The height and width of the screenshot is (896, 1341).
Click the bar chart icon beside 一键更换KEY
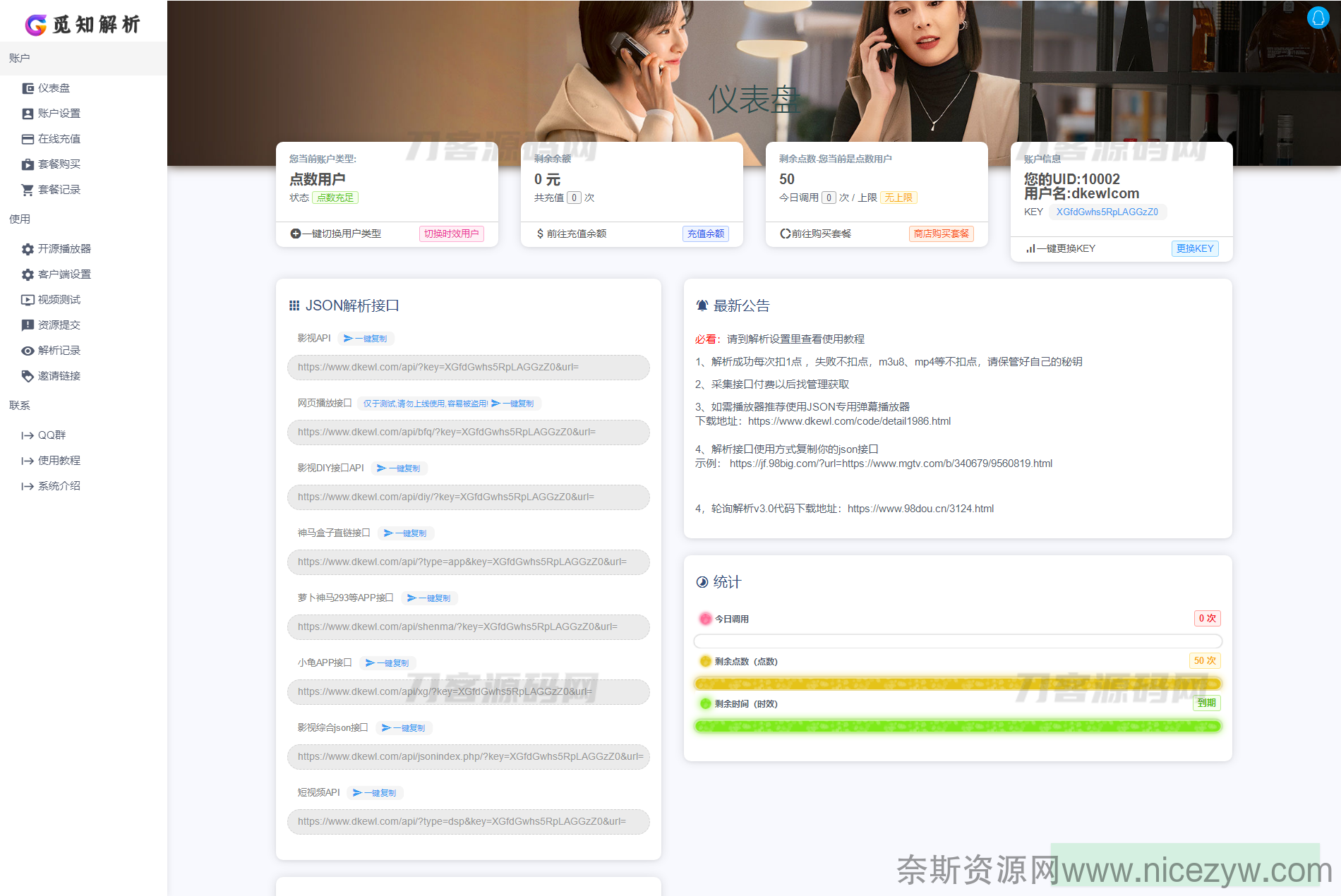coord(1030,248)
